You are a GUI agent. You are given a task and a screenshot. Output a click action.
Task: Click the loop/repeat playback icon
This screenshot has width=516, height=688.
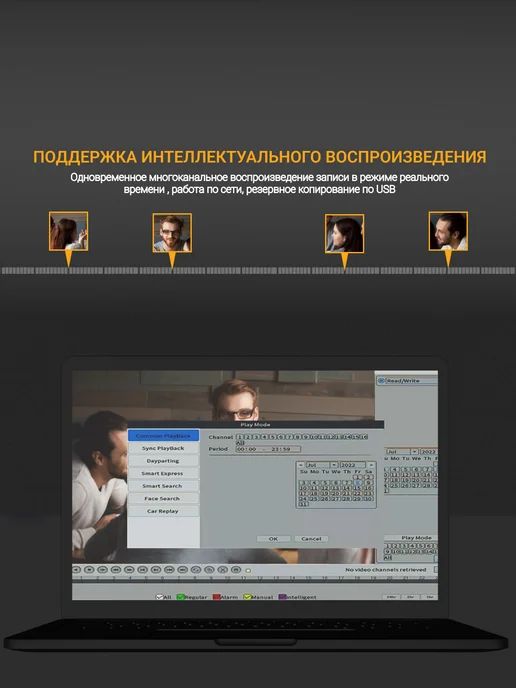click(x=196, y=570)
